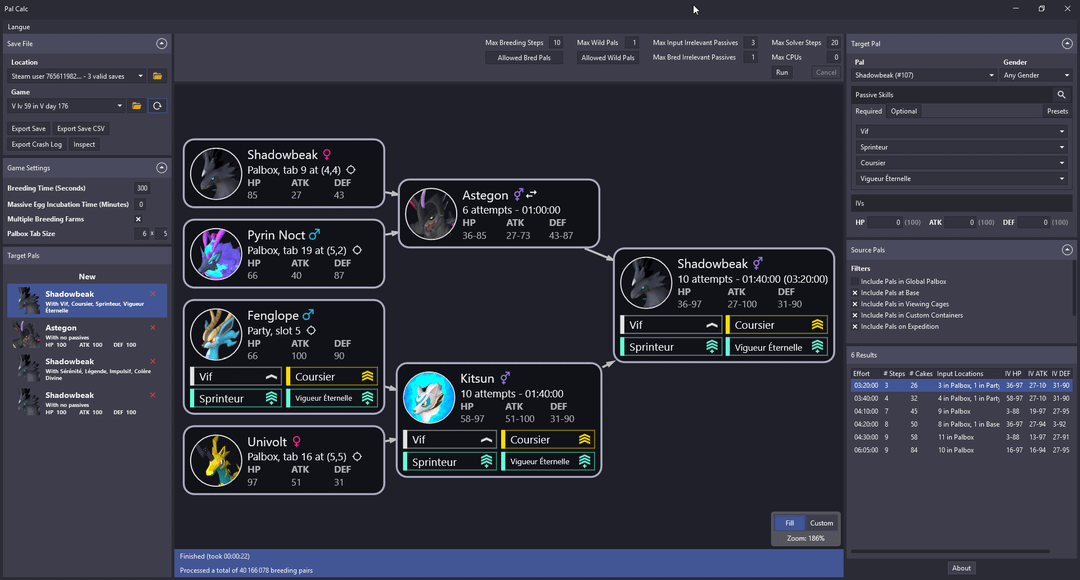Image resolution: width=1080 pixels, height=580 pixels.
Task: Switch to Optional passive skills tab
Action: pos(904,111)
